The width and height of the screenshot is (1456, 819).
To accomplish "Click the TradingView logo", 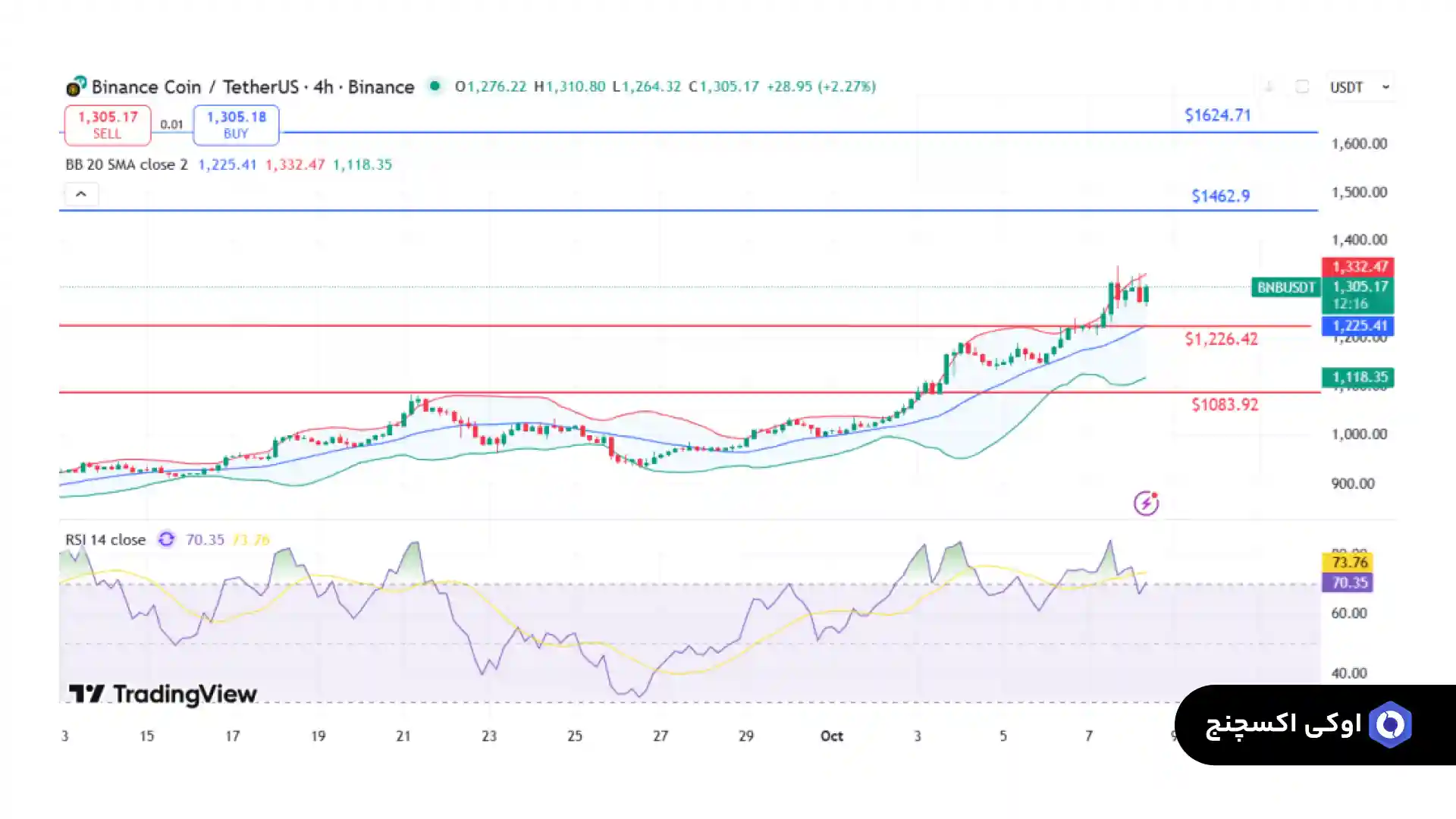I will click(x=163, y=694).
